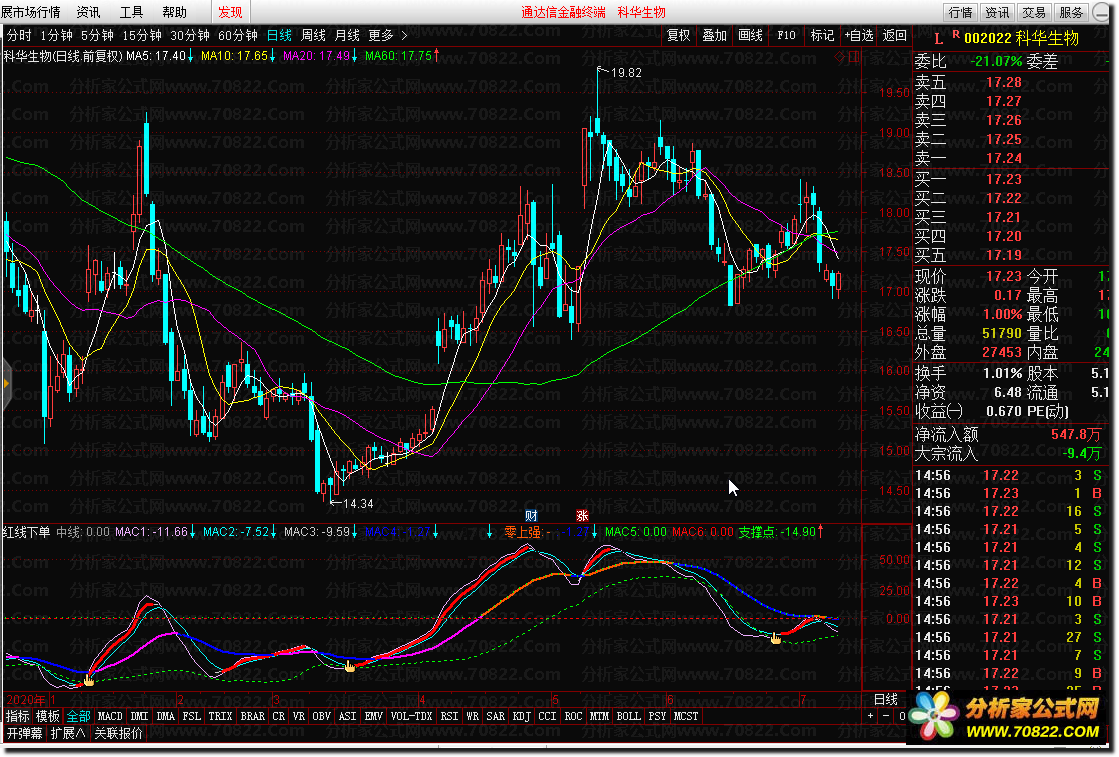Viewport: 1119px width, 757px height.
Task: Expand the left side panel arrow
Action: tap(6, 384)
